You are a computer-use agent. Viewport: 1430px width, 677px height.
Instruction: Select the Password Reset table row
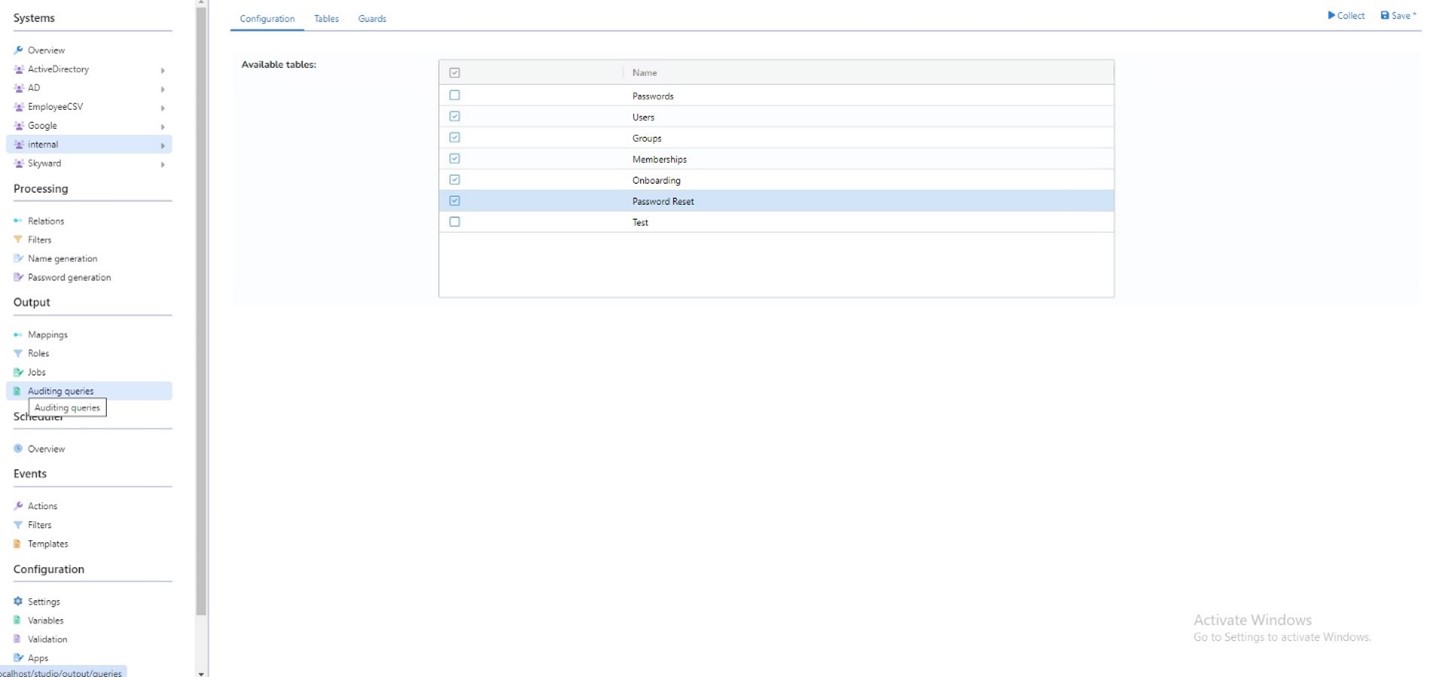[x=663, y=201]
